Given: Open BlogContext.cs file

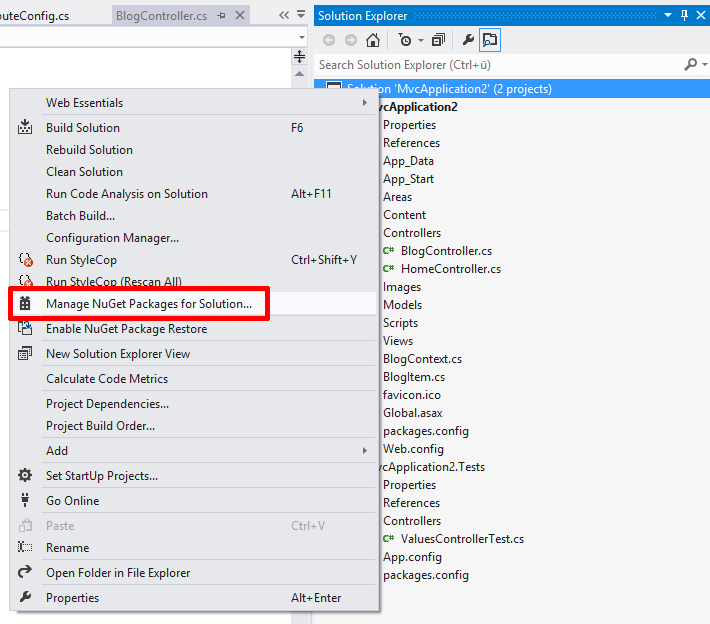Looking at the screenshot, I should tap(422, 359).
